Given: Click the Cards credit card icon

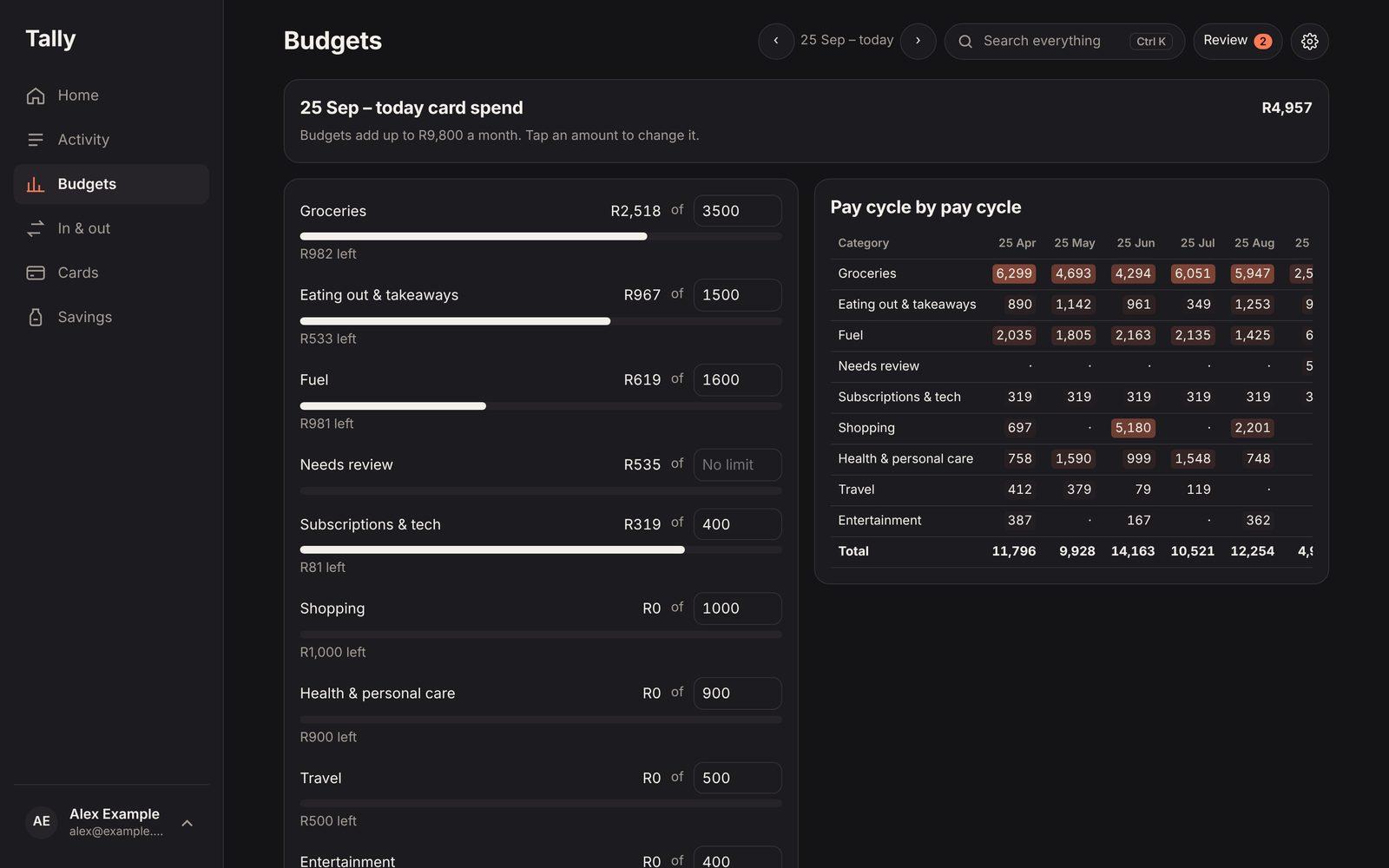Looking at the screenshot, I should (36, 273).
